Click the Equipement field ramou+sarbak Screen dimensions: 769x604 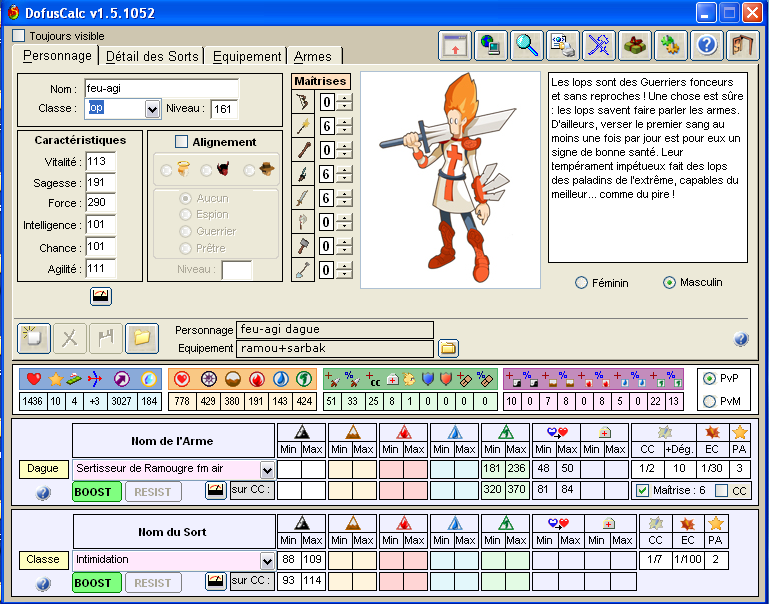tap(335, 349)
